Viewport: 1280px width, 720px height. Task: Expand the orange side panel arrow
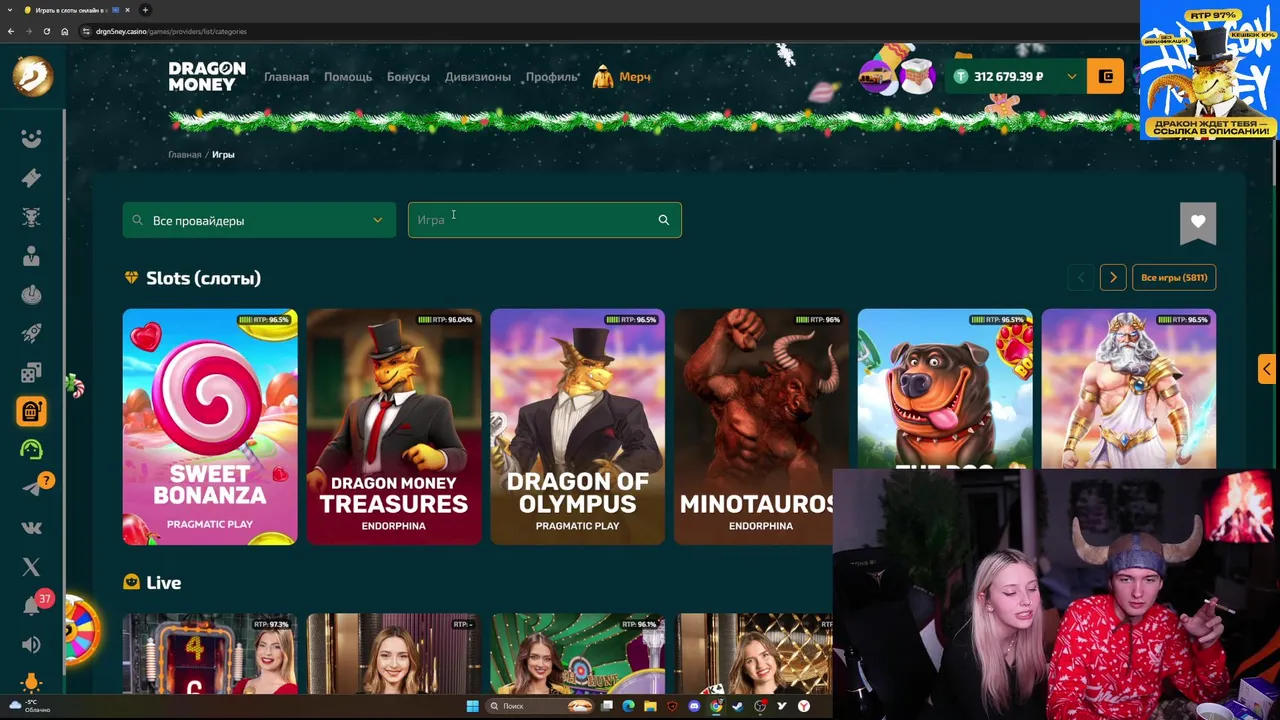click(x=1266, y=369)
